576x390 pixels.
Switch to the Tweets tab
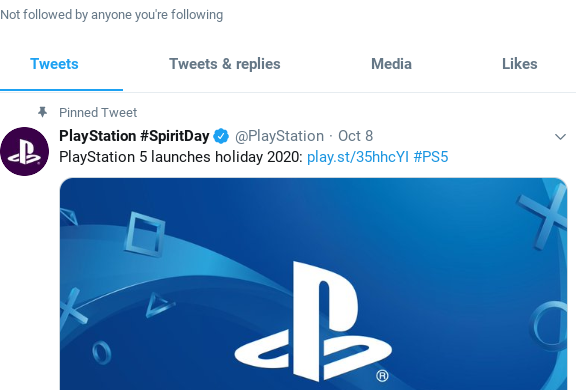[x=54, y=64]
